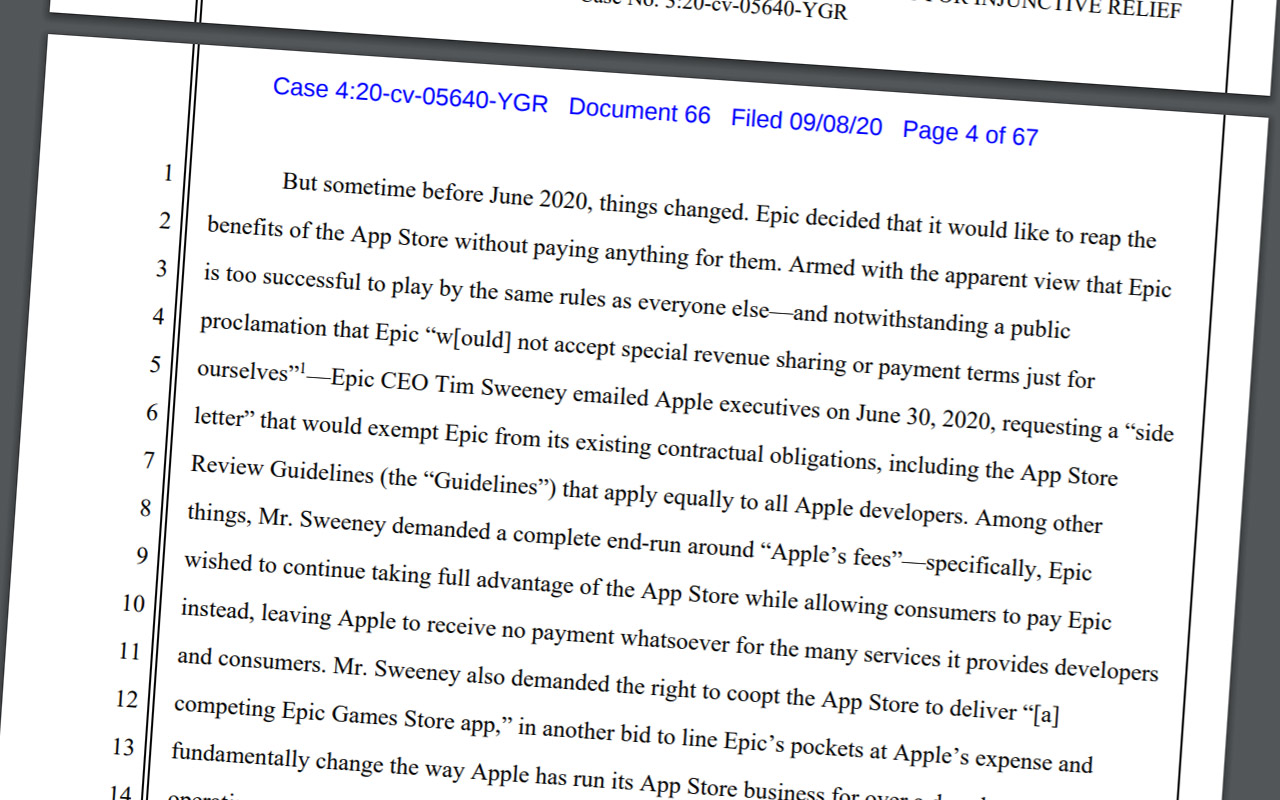
Task: Click line number 9 in the margin
Action: (141, 556)
